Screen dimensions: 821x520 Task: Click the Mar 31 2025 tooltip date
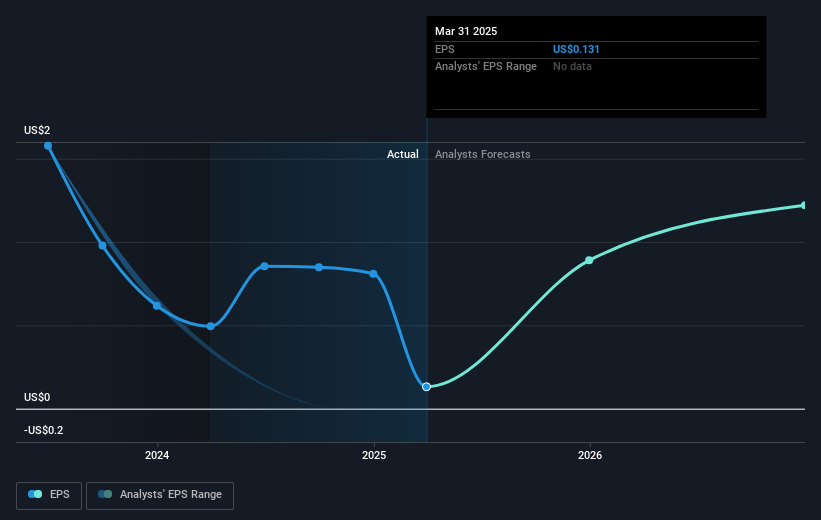coord(465,31)
